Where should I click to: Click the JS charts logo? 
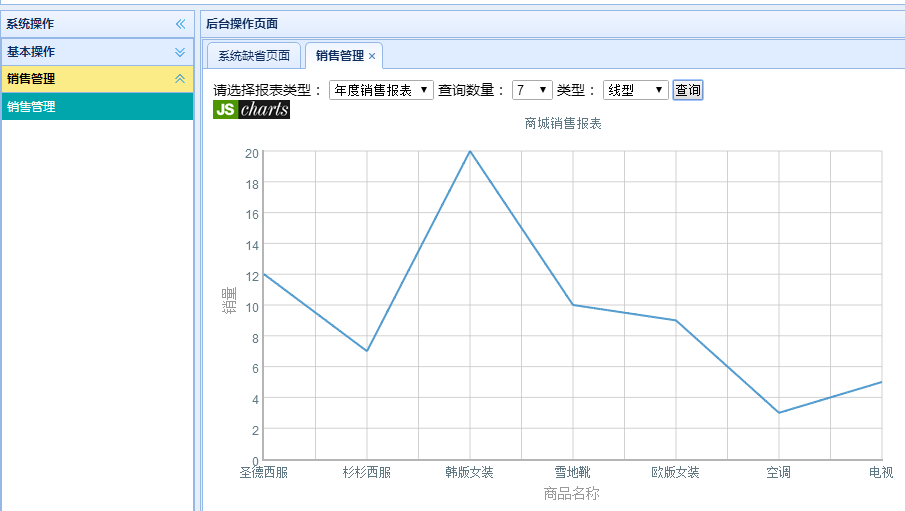coord(251,109)
